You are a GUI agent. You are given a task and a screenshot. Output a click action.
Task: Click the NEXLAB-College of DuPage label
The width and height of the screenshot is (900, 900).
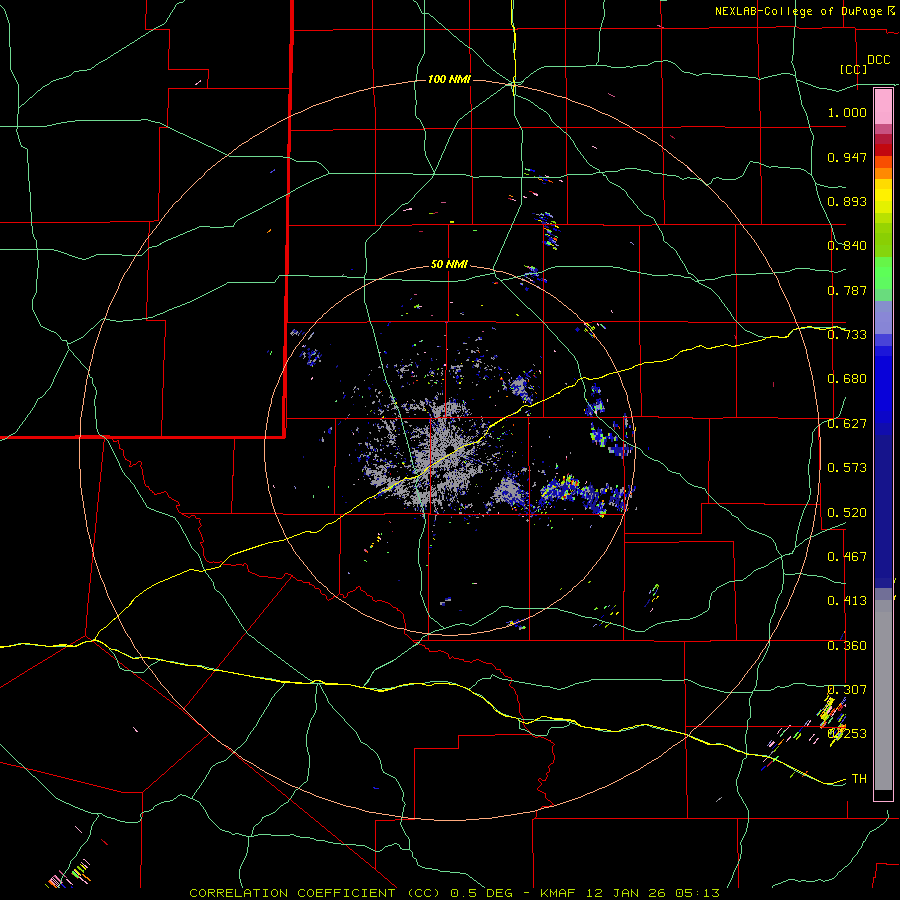tap(798, 11)
